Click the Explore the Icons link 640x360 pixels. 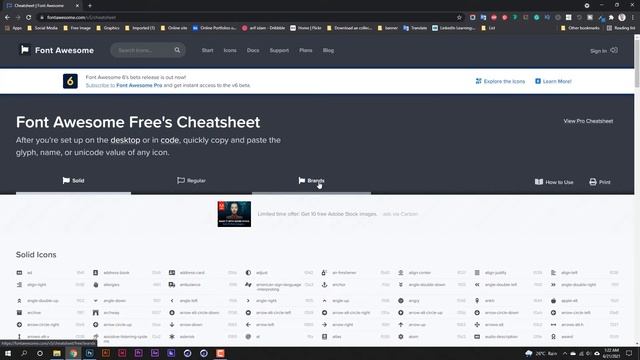pos(500,81)
